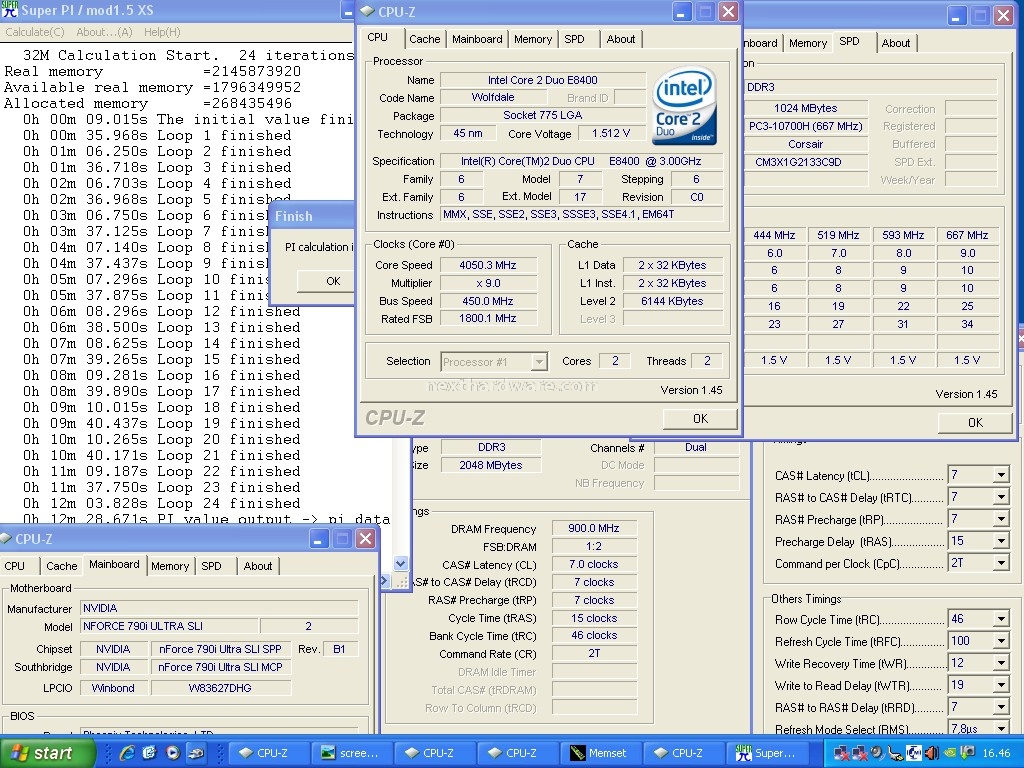Viewport: 1024px width, 768px height.
Task: Click the front CPU-Z window title icon
Action: click(x=368, y=11)
